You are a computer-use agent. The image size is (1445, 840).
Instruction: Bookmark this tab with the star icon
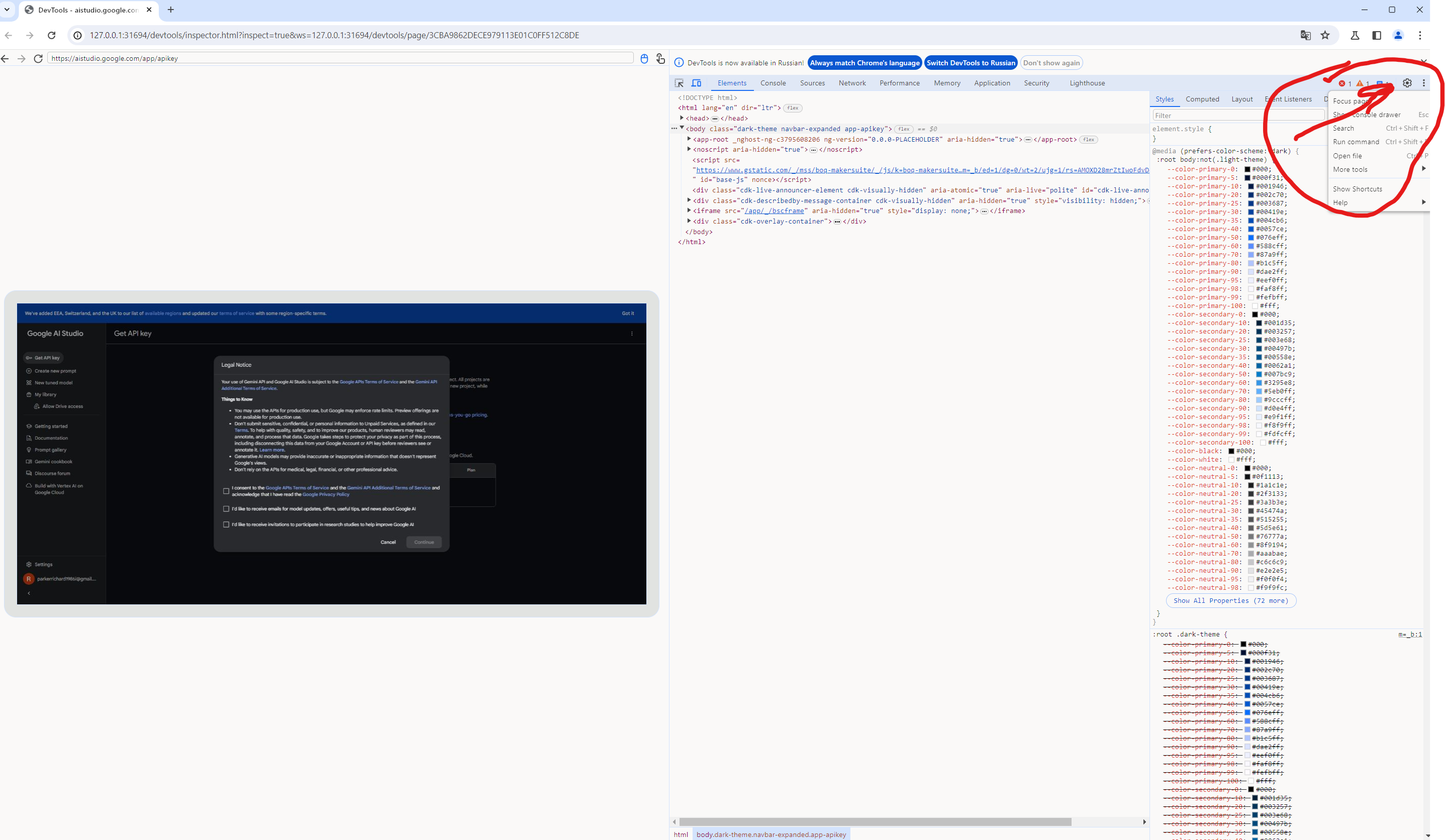(1325, 36)
